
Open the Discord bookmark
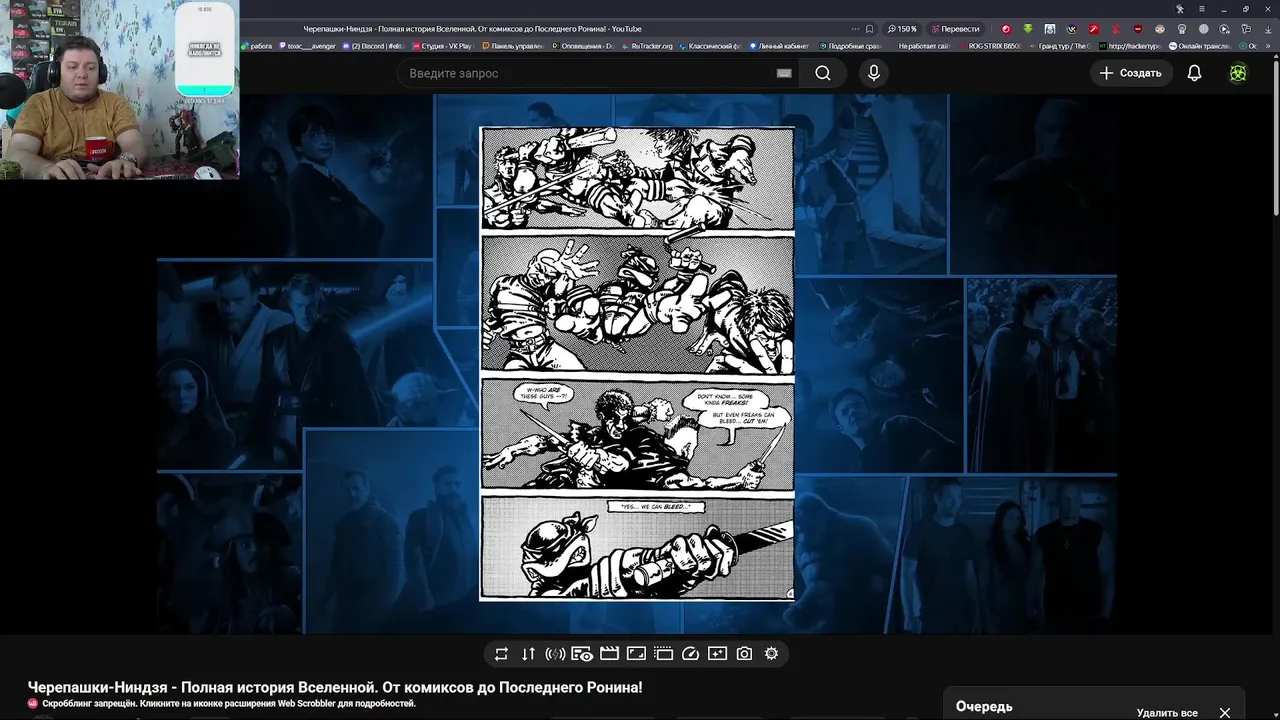pos(374,46)
